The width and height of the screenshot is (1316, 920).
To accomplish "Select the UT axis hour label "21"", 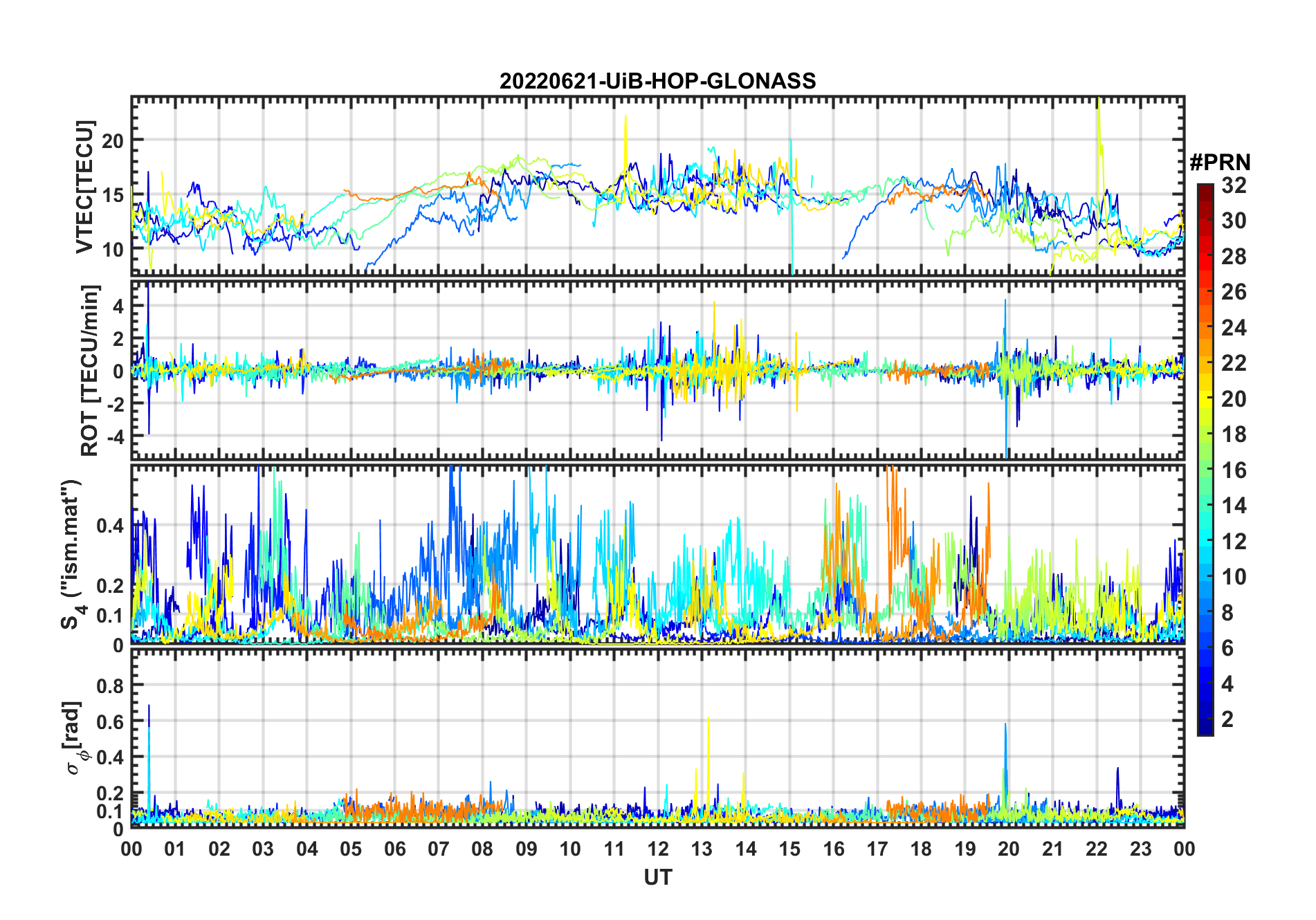I will [x=1053, y=849].
